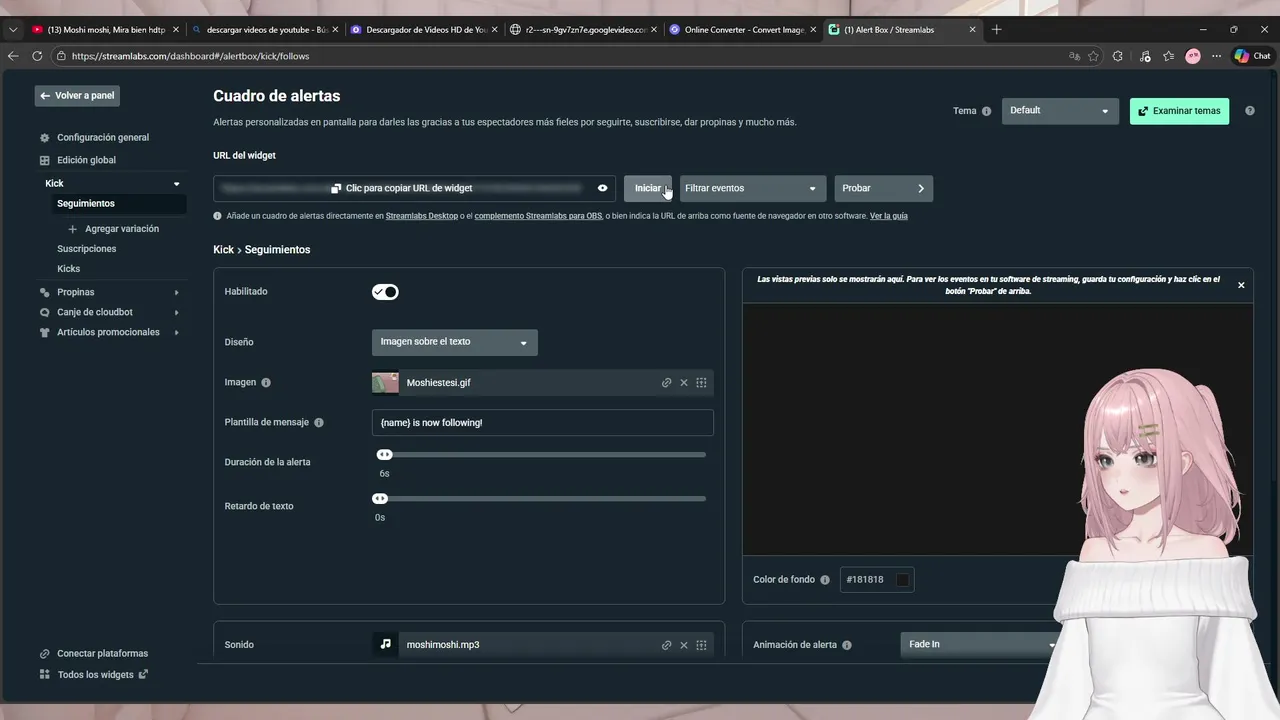Screen dimensions: 1280x720
Task: Click link icon for moshimoshi.mp3
Action: pyautogui.click(x=666, y=645)
